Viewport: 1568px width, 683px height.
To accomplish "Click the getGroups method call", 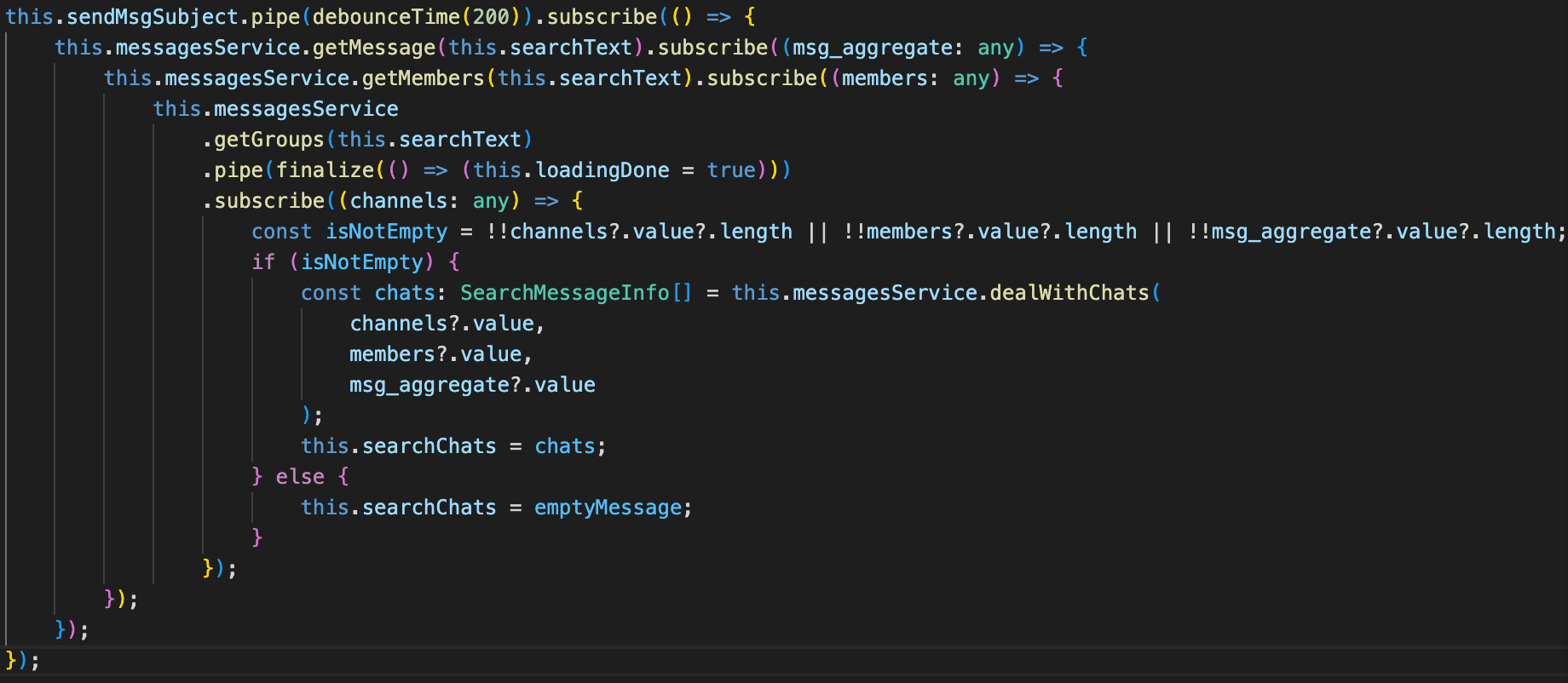I will click(x=268, y=140).
